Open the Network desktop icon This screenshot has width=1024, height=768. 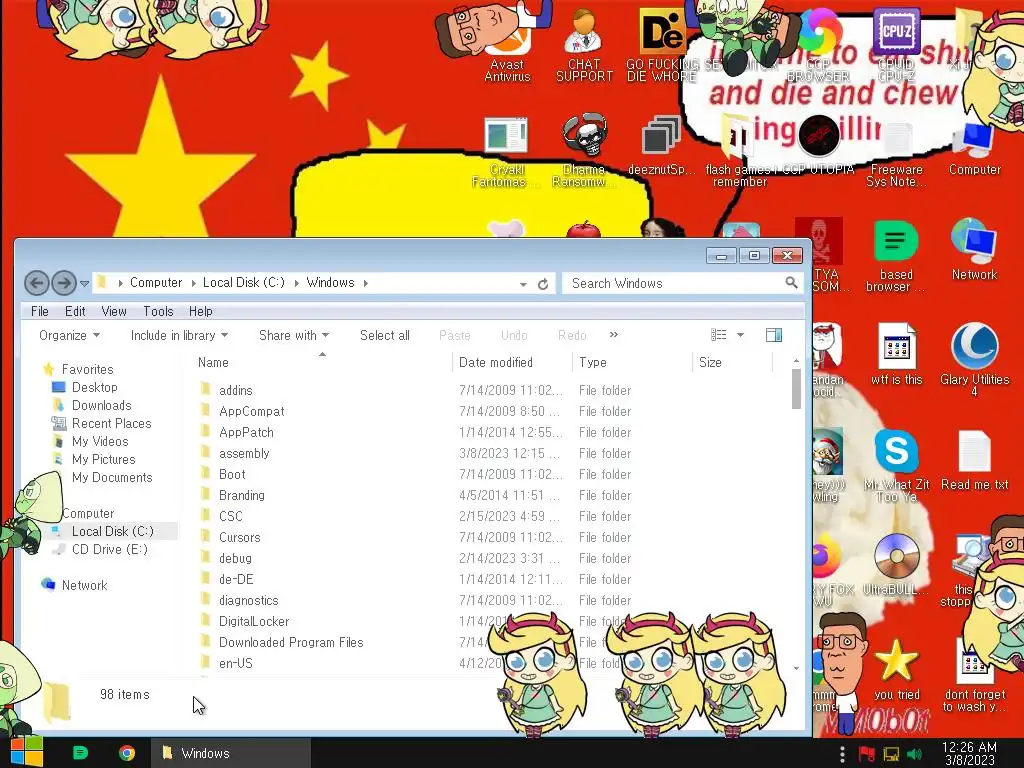click(x=974, y=251)
